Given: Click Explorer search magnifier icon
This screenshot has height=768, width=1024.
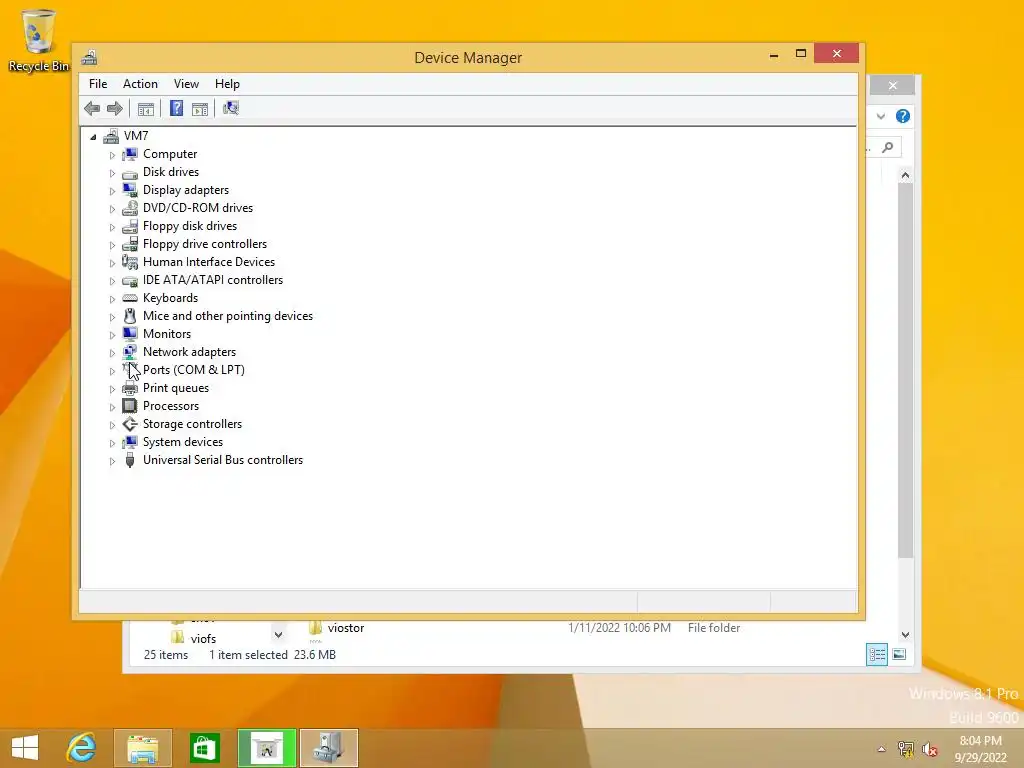Looking at the screenshot, I should [x=888, y=148].
